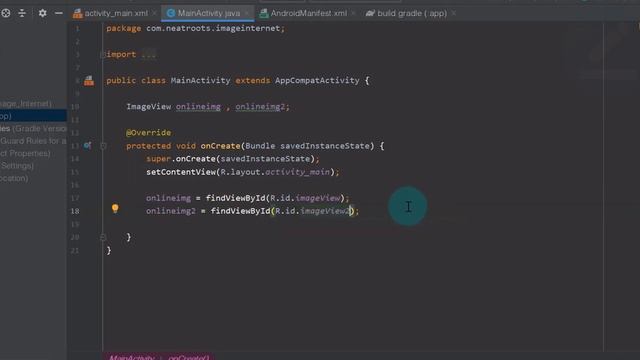Close the MainActivity.java tab
This screenshot has width=640, height=360.
(x=247, y=13)
